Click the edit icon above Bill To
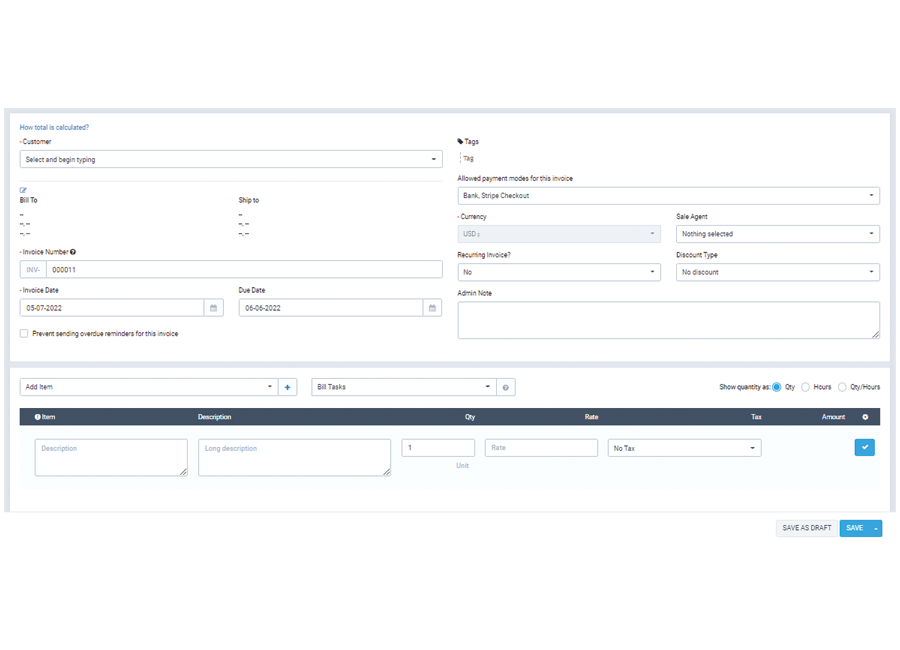900x650 pixels. [x=23, y=190]
